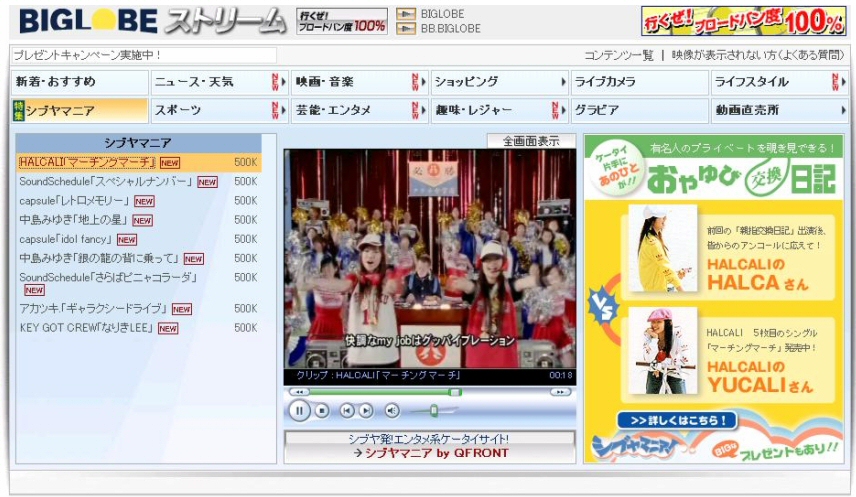Click the YUCALI photo thumbnail
Viewport: 856px width, 497px height.
click(662, 350)
